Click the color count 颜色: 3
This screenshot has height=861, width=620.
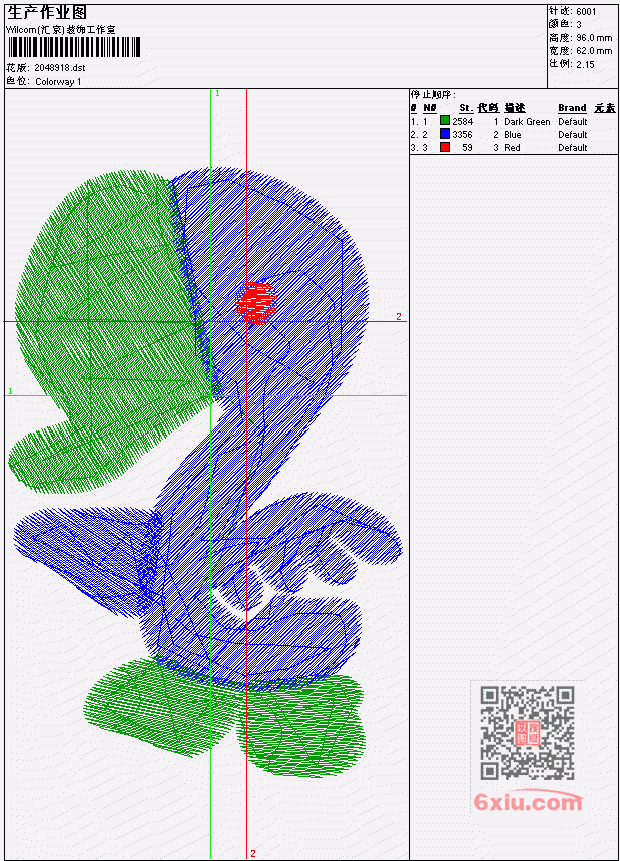click(x=565, y=24)
